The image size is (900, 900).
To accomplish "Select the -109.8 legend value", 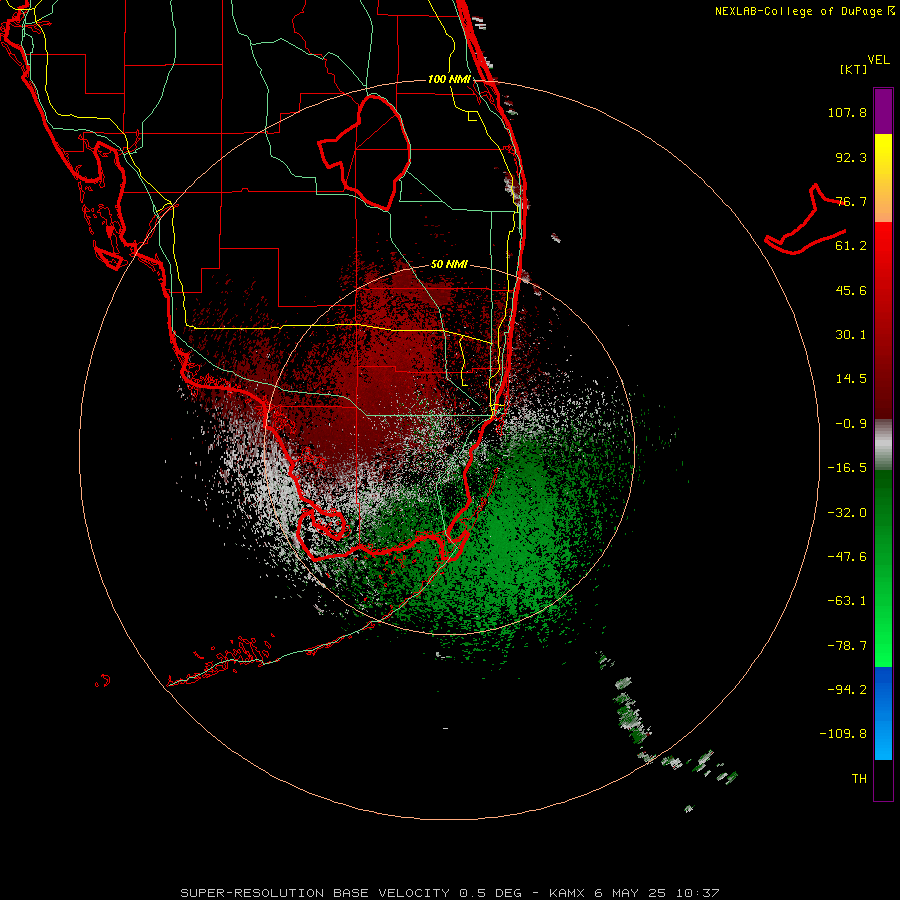I will click(x=843, y=734).
